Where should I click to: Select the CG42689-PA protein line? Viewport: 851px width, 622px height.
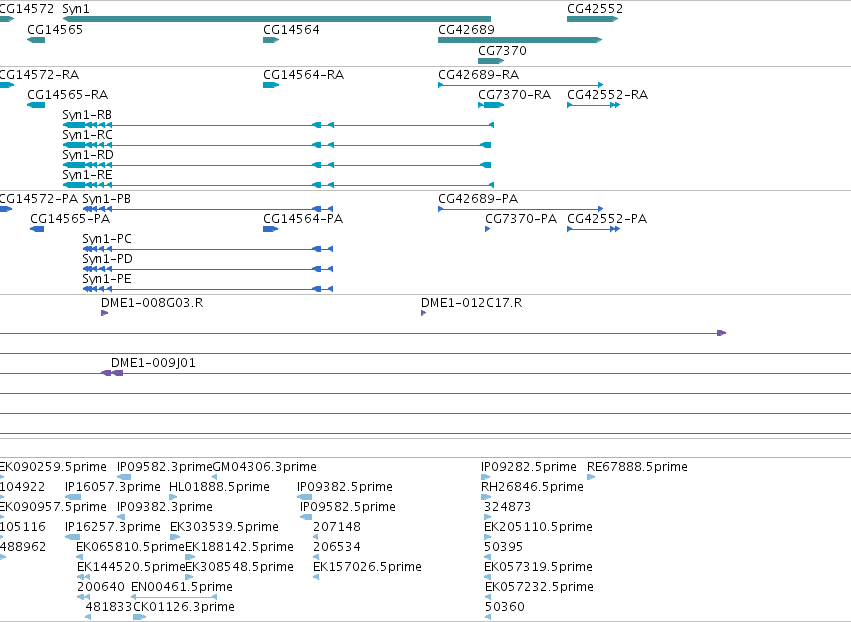(x=520, y=209)
